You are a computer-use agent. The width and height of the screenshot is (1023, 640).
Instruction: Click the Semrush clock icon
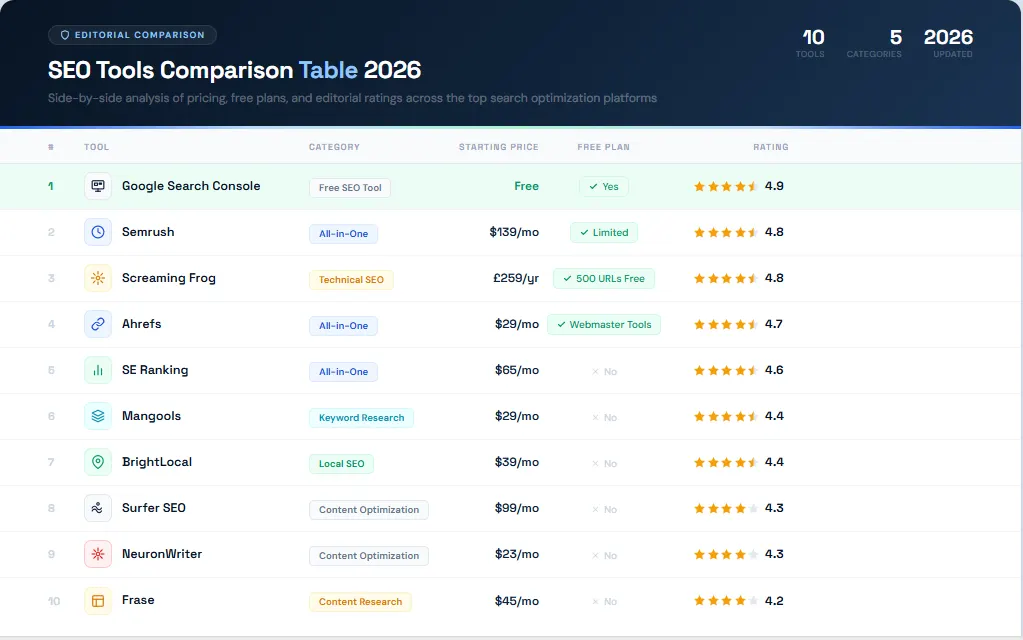pos(98,232)
